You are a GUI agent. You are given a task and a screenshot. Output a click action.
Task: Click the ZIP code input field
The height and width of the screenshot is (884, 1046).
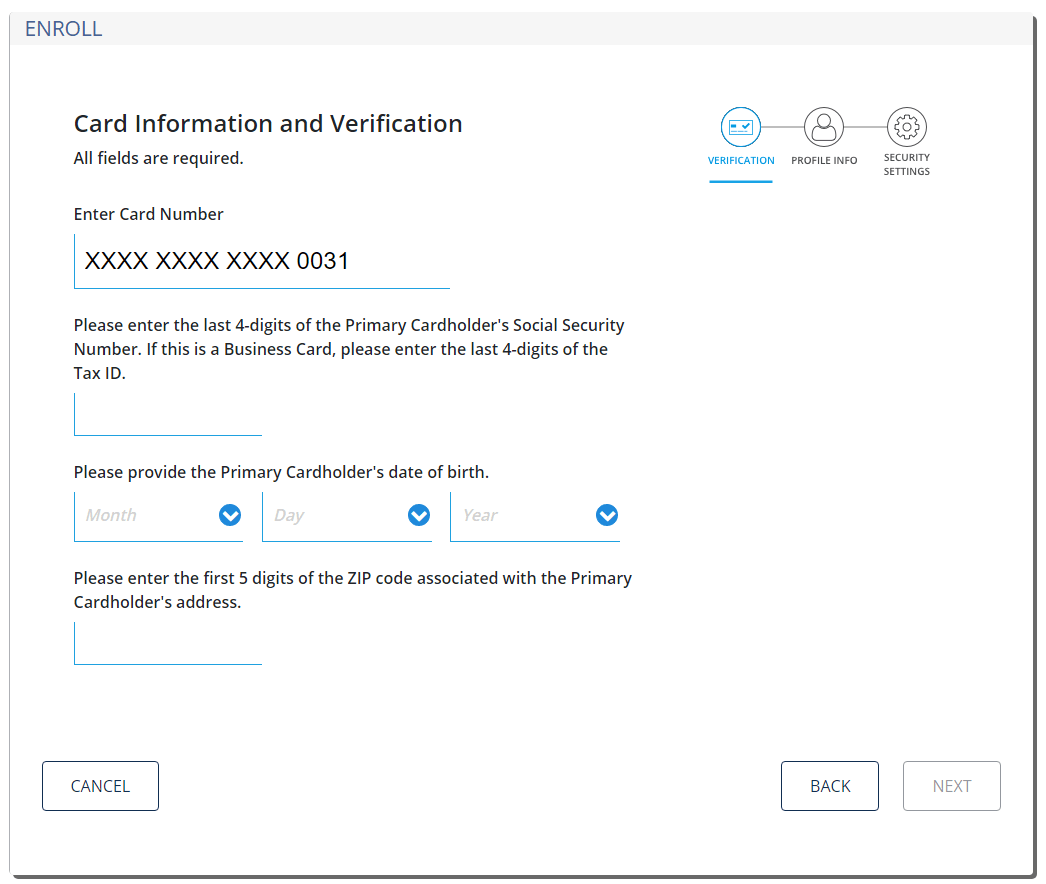point(168,643)
